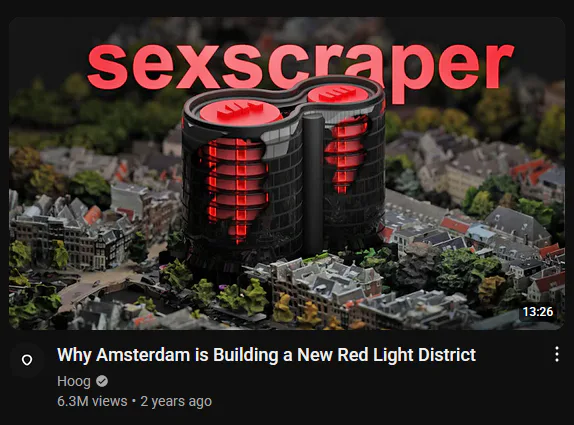Click the red 'sexscraper' text on thumbnail
Viewport: 574px width, 425px height.
click(300, 68)
